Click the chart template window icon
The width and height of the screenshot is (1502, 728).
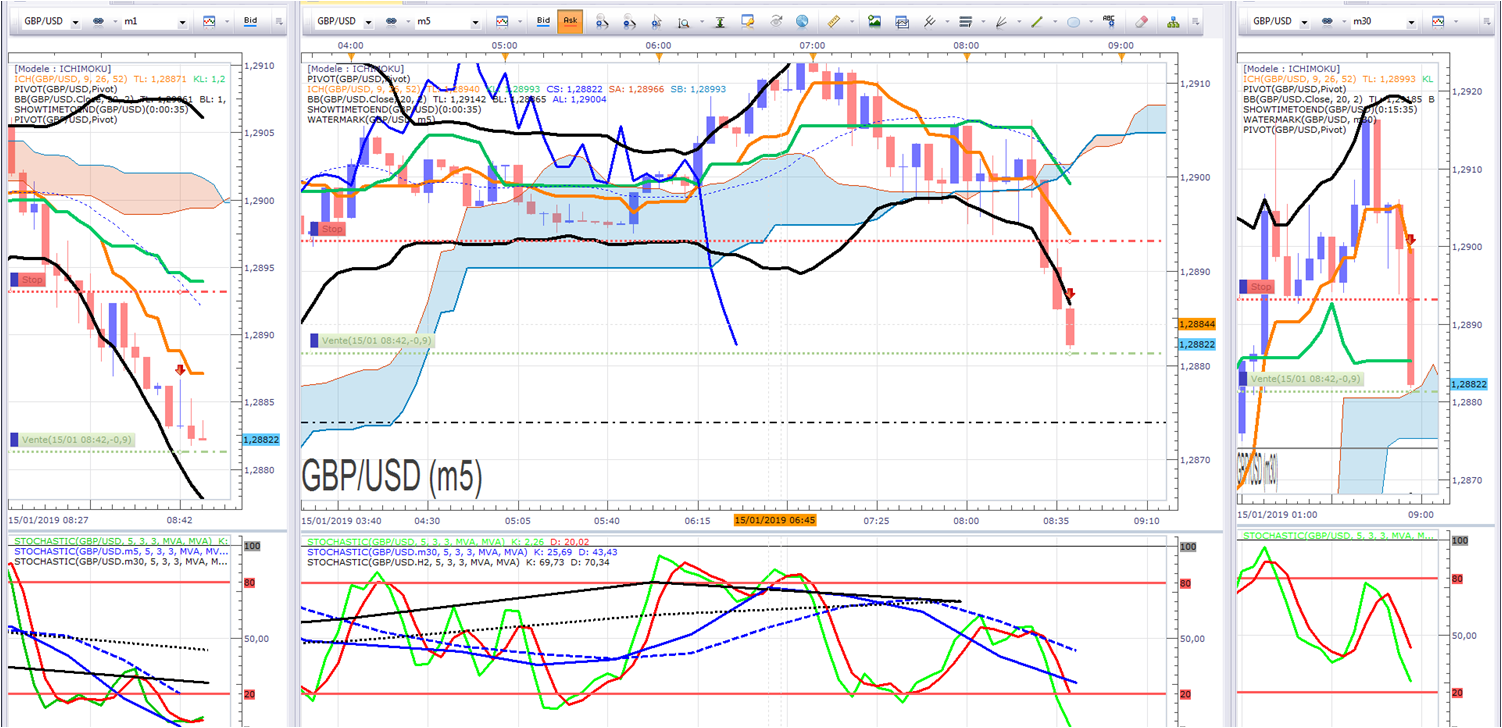click(x=902, y=21)
